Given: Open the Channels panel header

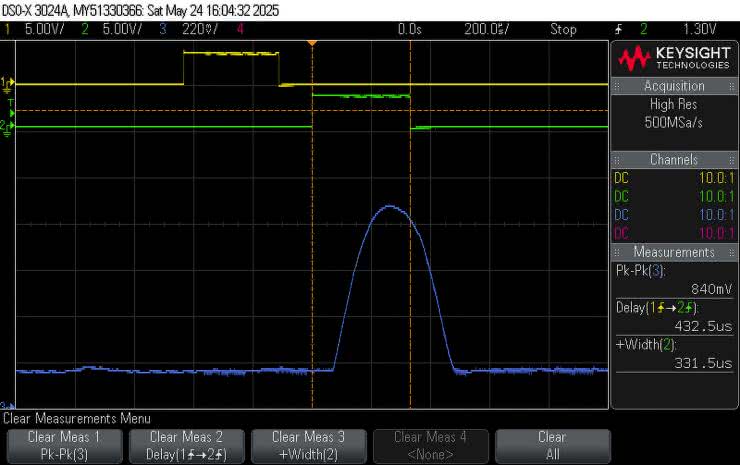Looking at the screenshot, I should click(x=674, y=160).
